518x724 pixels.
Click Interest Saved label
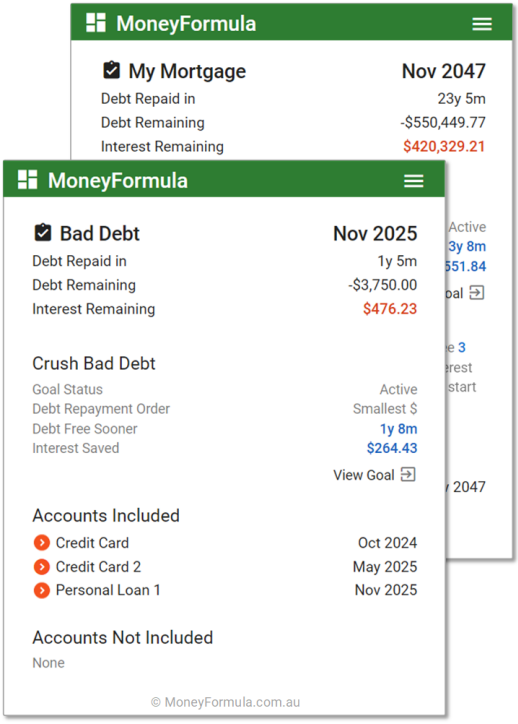pyautogui.click(x=76, y=448)
